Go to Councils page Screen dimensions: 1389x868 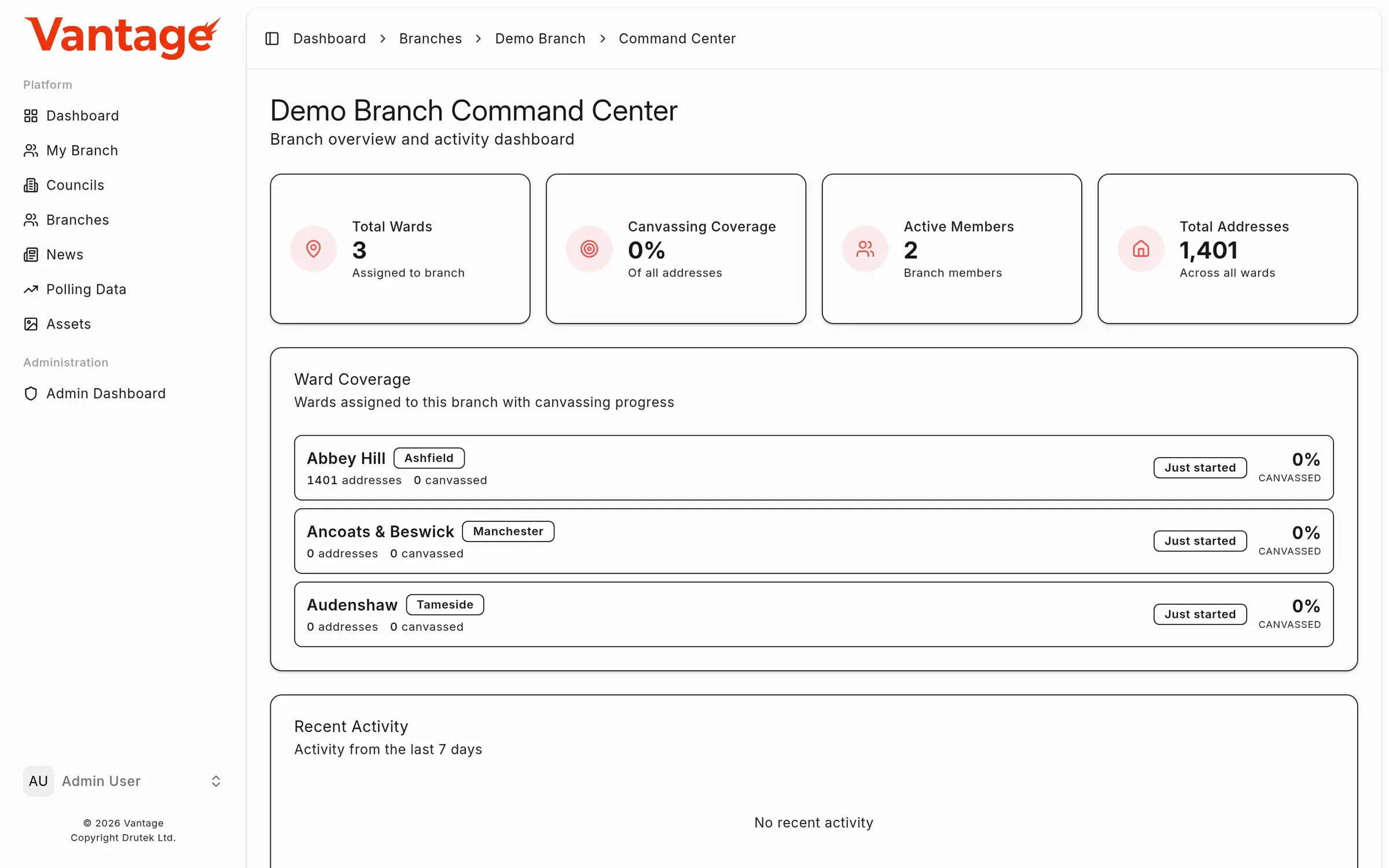(x=123, y=185)
